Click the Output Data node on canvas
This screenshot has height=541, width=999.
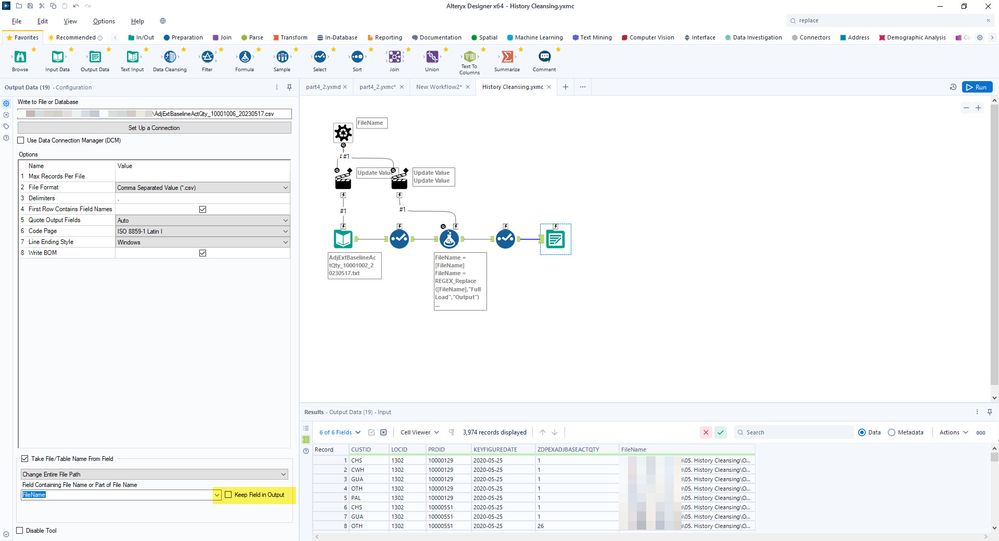555,239
